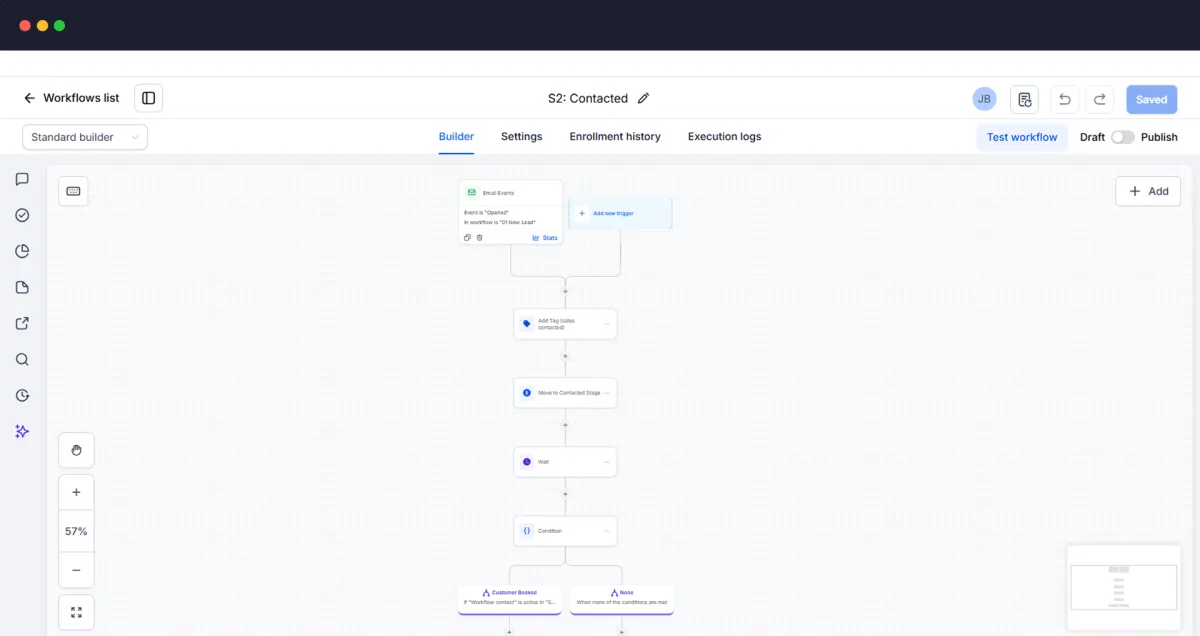
Task: Fit workflow to screen icon
Action: tap(76, 612)
